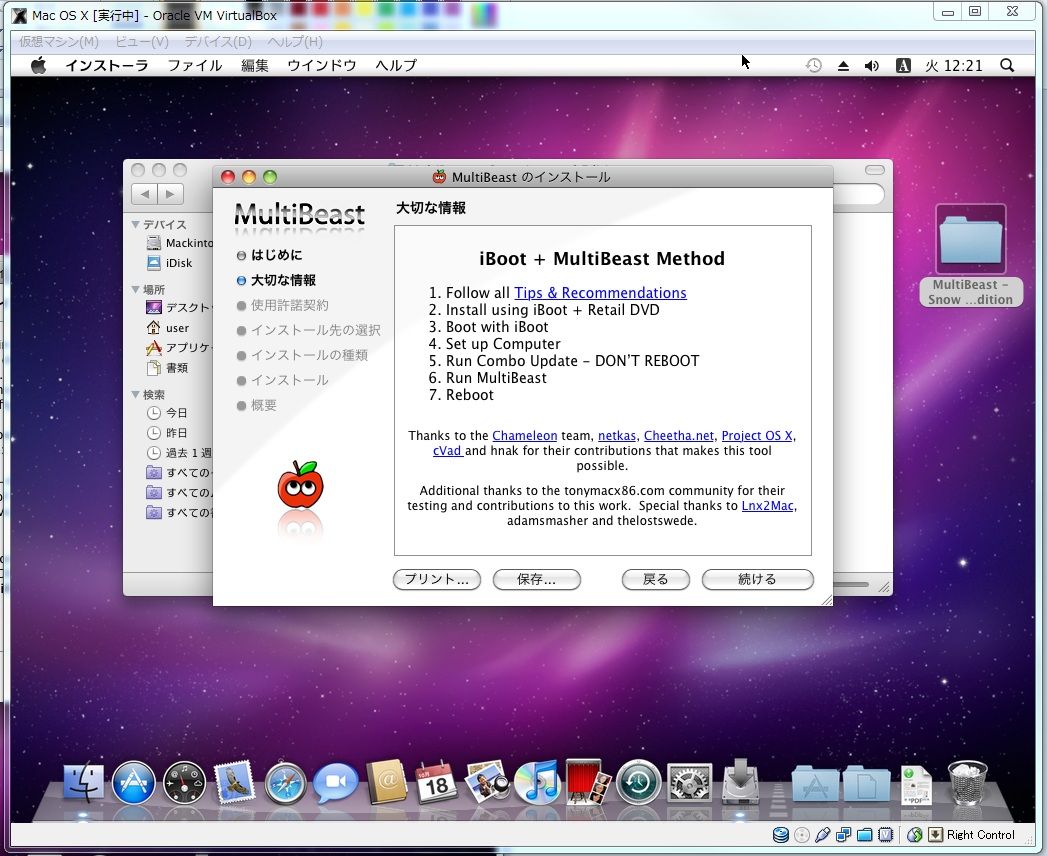
Task: Open the Chameleon link
Action: point(525,435)
